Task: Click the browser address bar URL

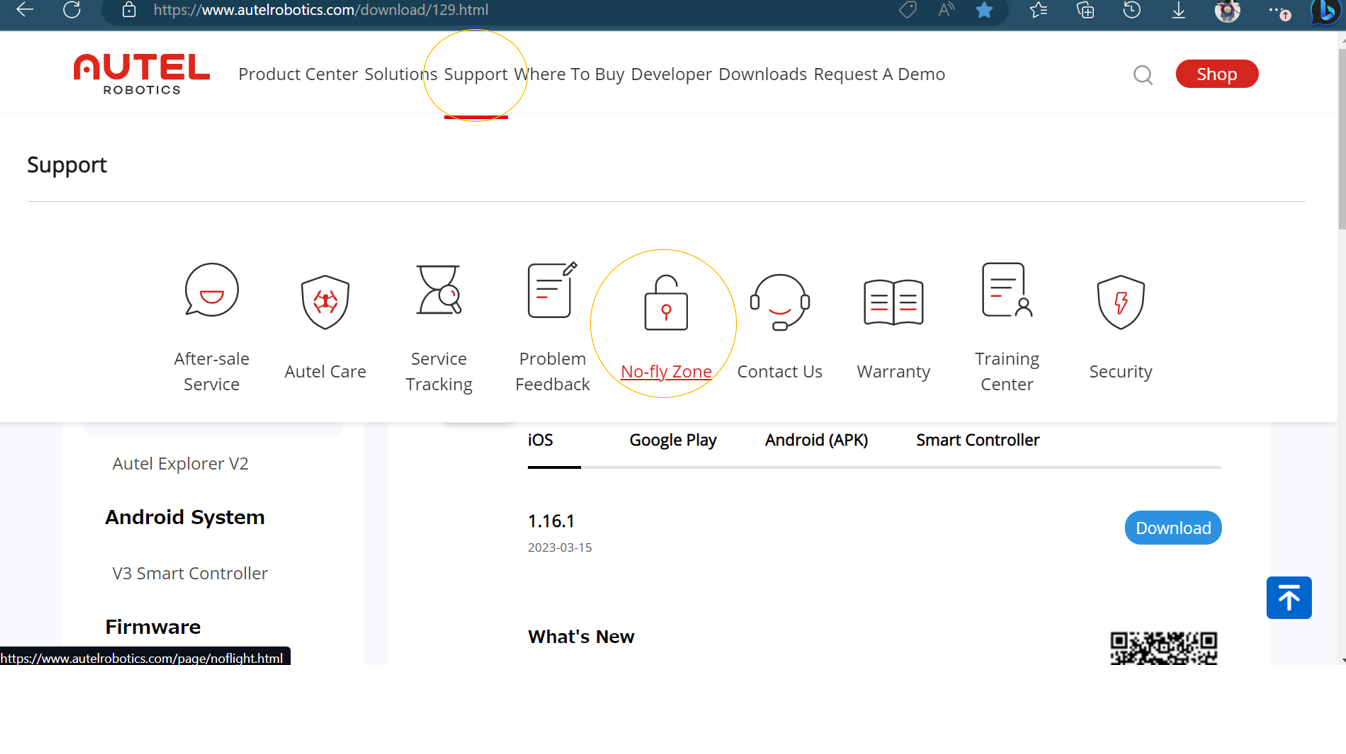Action: (321, 10)
